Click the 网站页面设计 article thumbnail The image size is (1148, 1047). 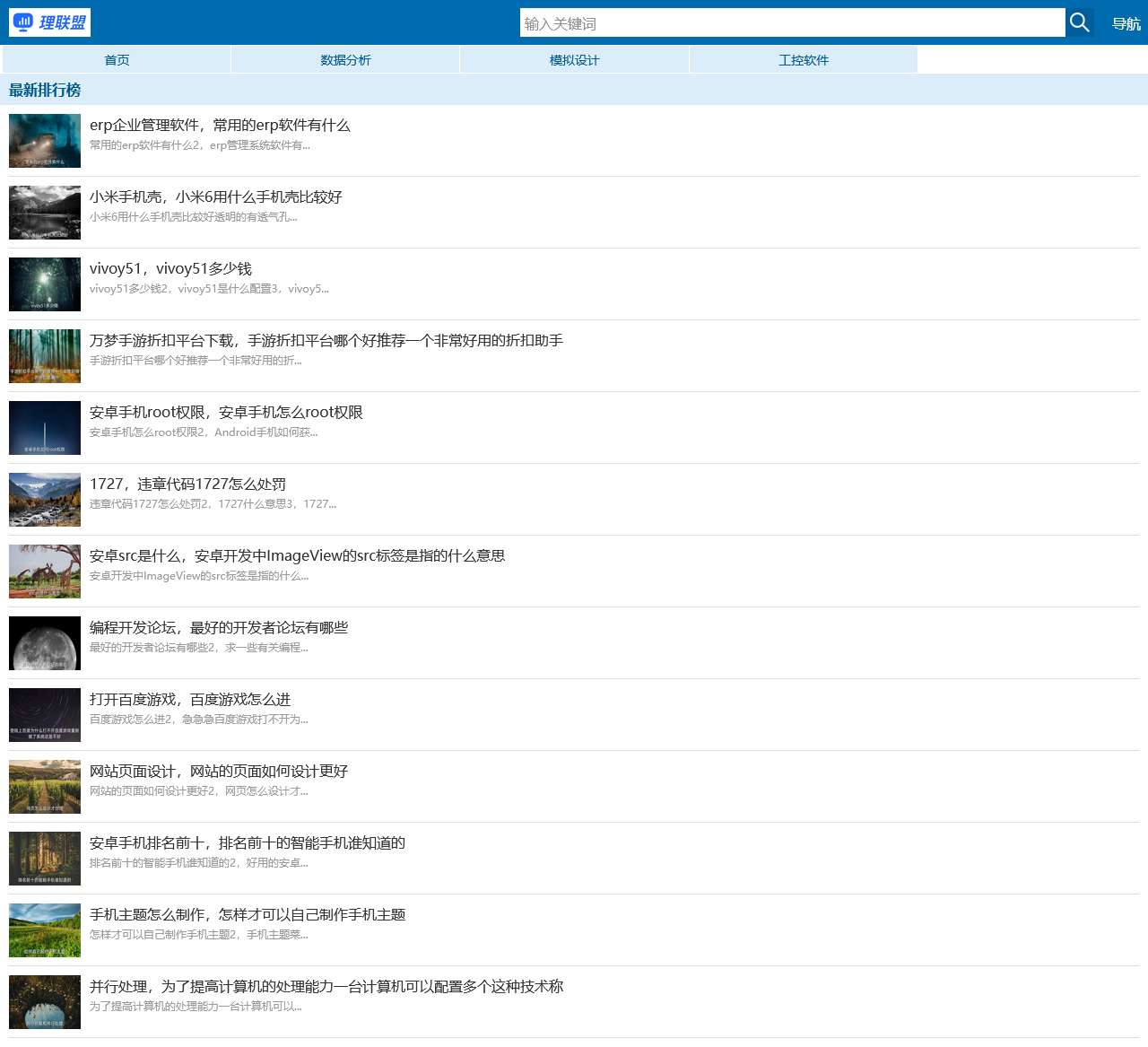(45, 787)
